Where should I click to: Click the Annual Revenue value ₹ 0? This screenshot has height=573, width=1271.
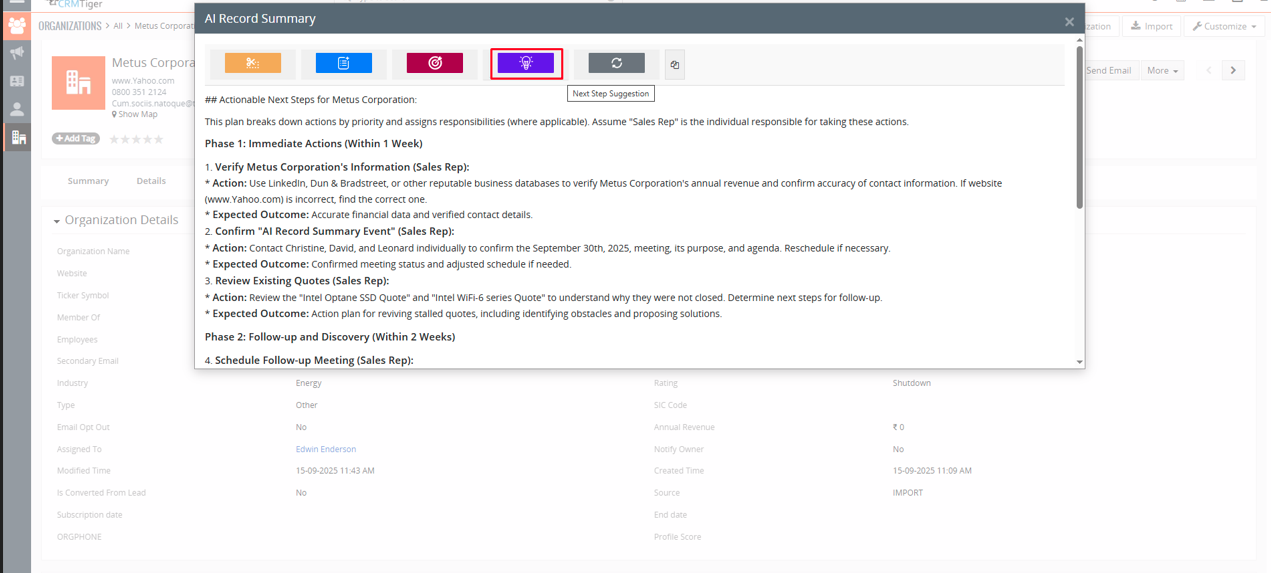898,427
